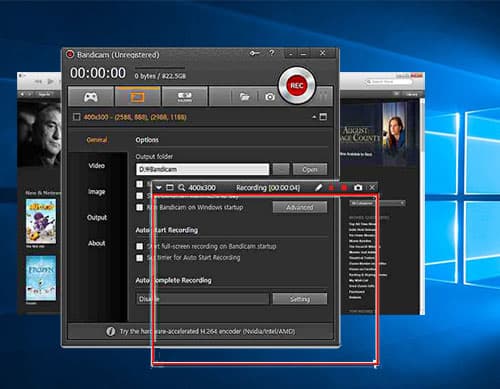Open recording overlay dropdown arrow menu
The height and width of the screenshot is (389, 500).
[159, 188]
